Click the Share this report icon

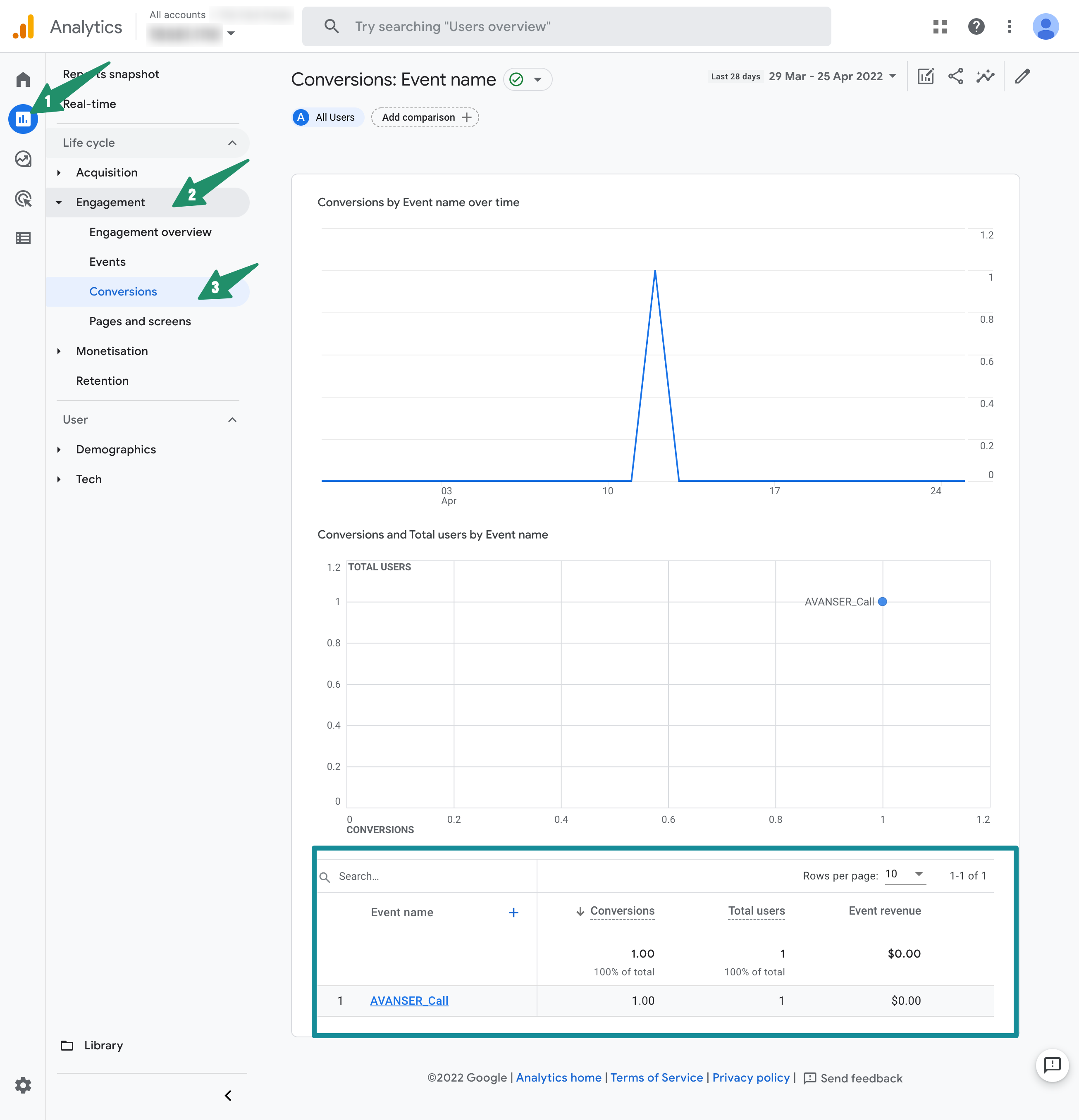click(955, 76)
